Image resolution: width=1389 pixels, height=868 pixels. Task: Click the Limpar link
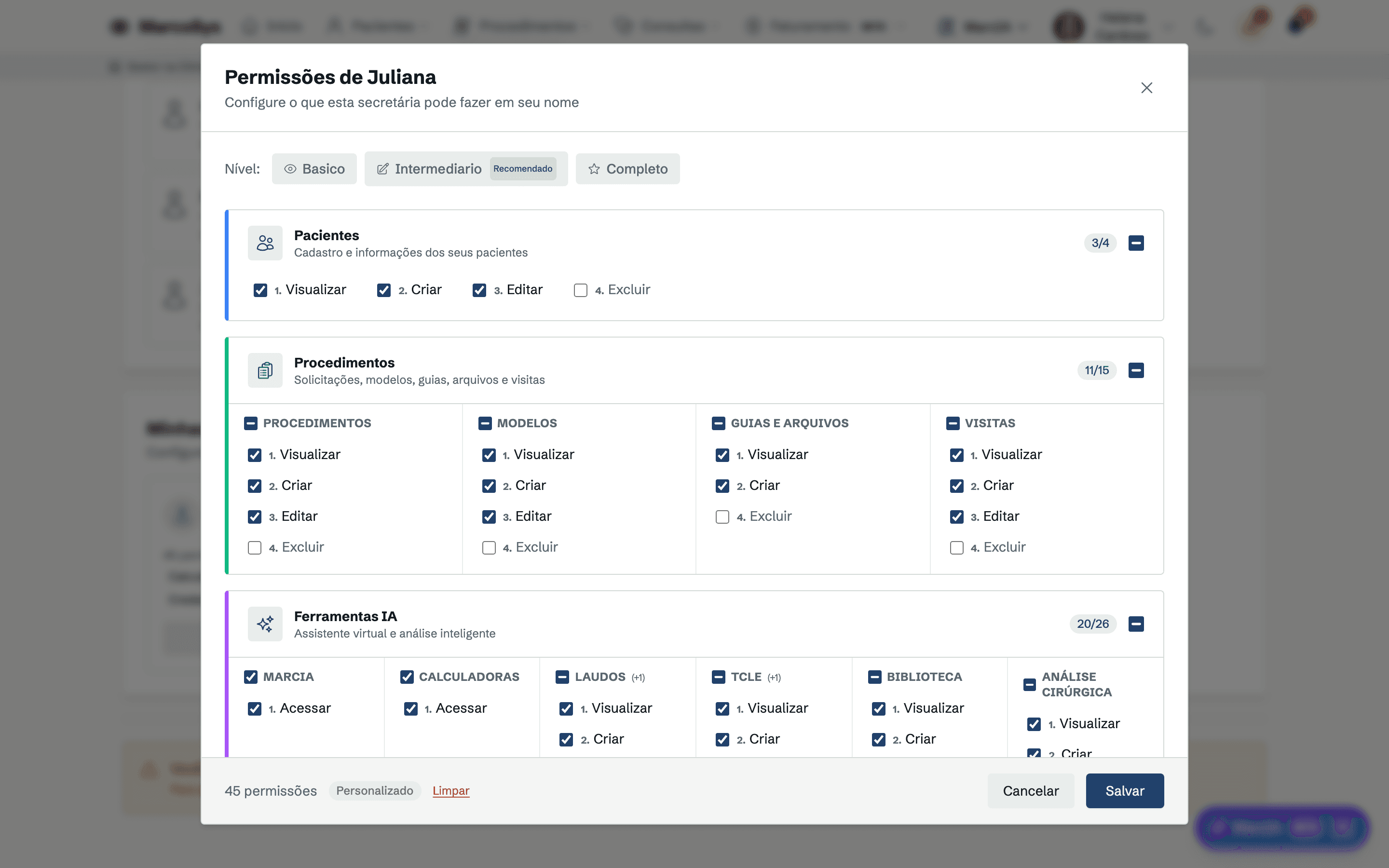click(451, 790)
